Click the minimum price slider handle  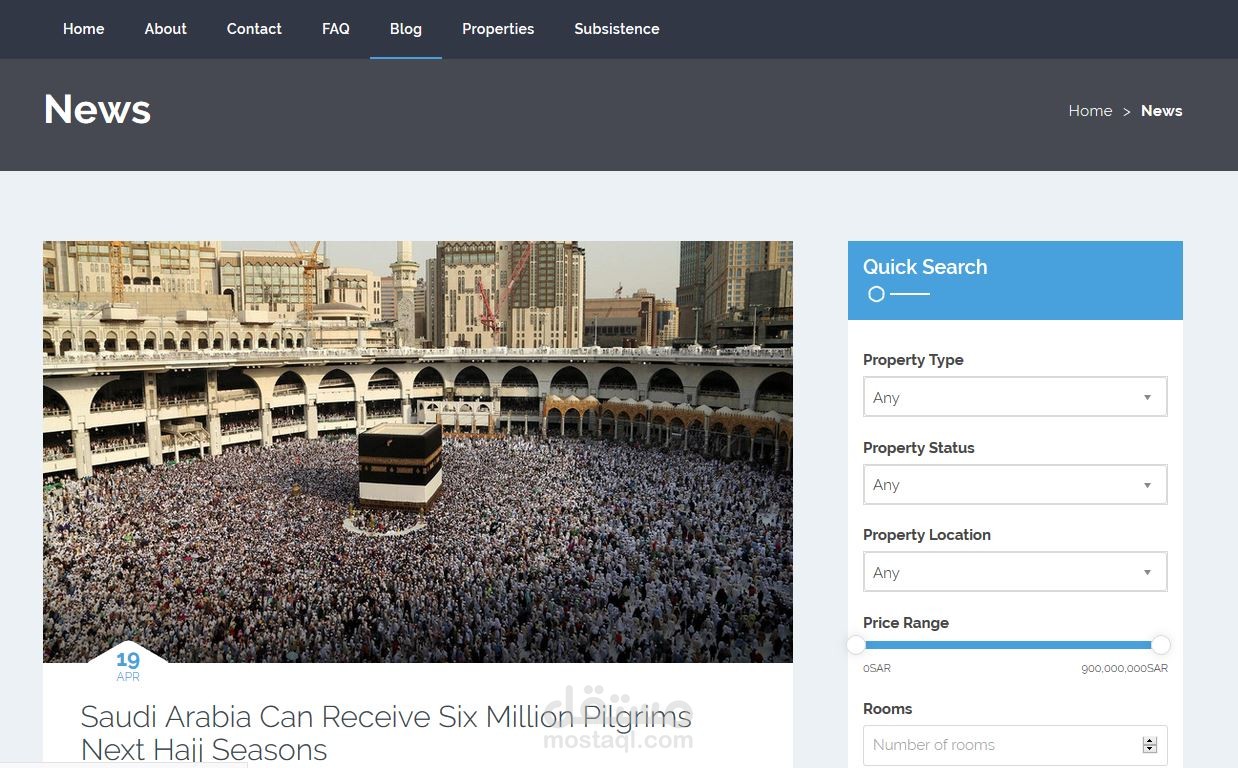(x=856, y=645)
